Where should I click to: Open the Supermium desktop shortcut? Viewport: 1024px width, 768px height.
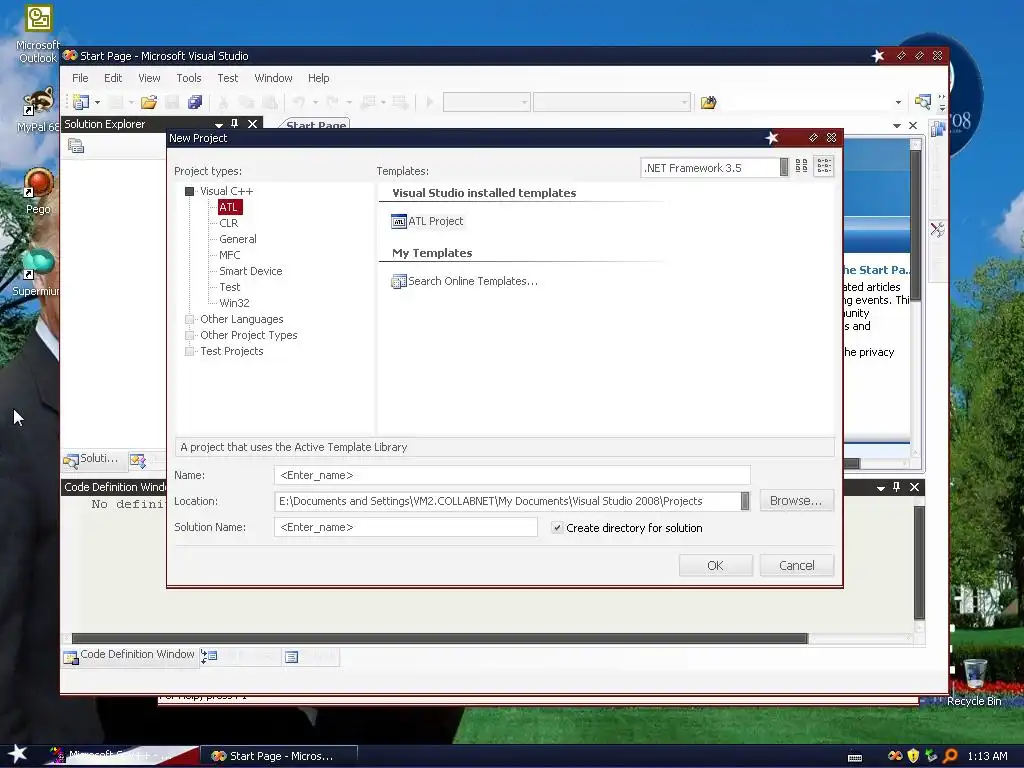pyautogui.click(x=37, y=273)
